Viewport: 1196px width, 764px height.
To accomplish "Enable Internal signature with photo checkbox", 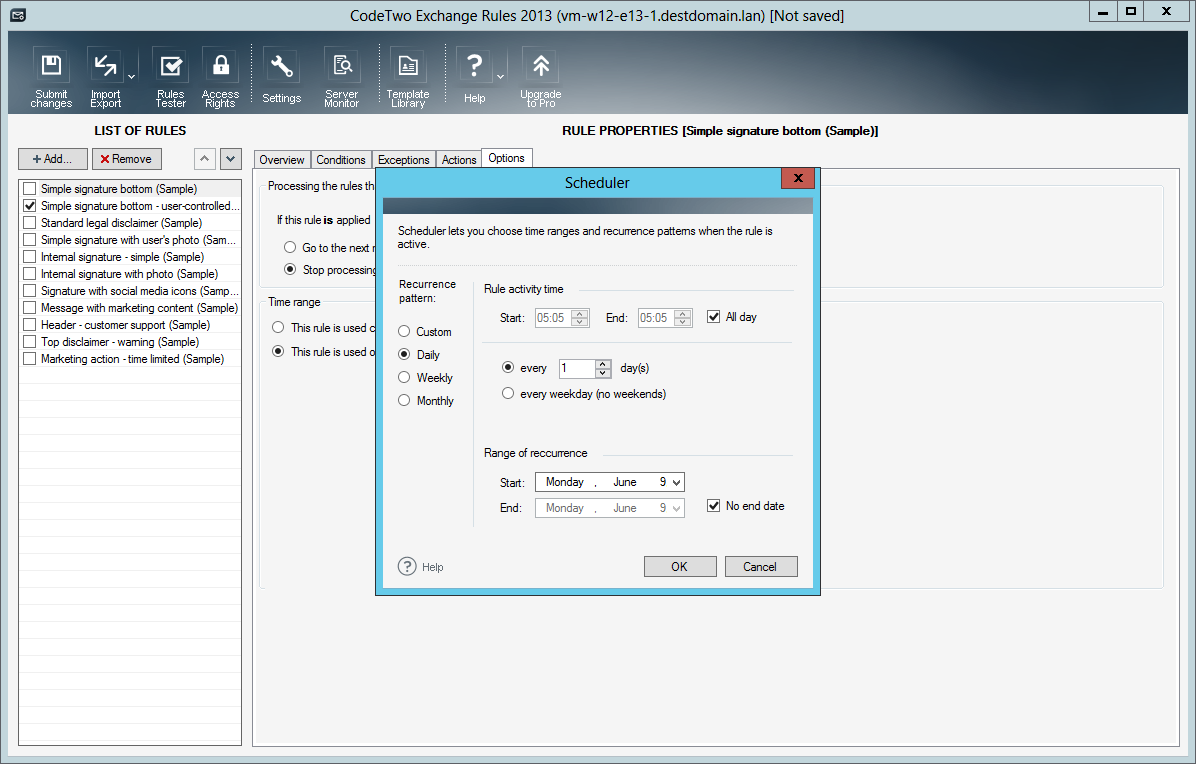I will [x=30, y=274].
